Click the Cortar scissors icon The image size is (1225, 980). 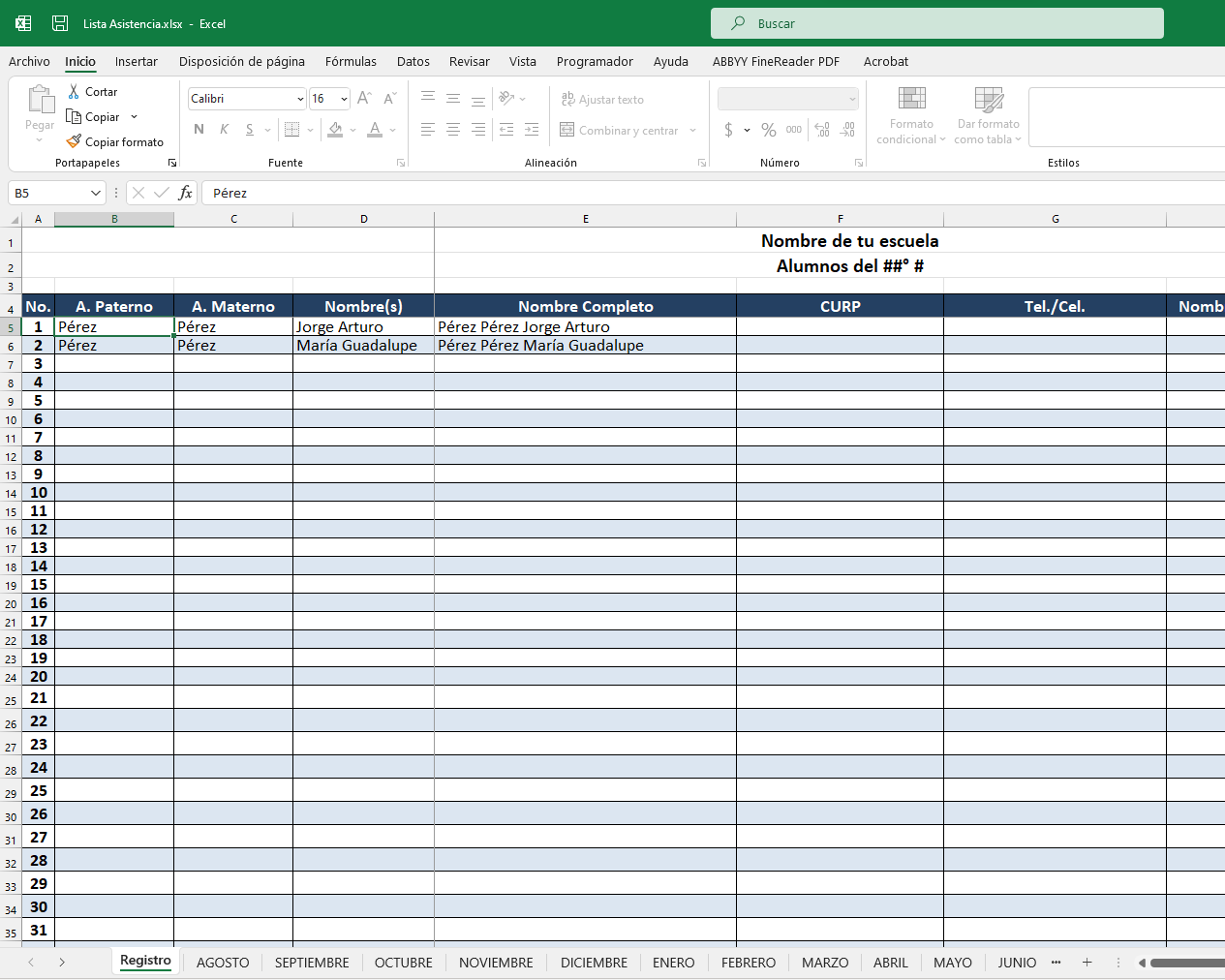click(74, 91)
